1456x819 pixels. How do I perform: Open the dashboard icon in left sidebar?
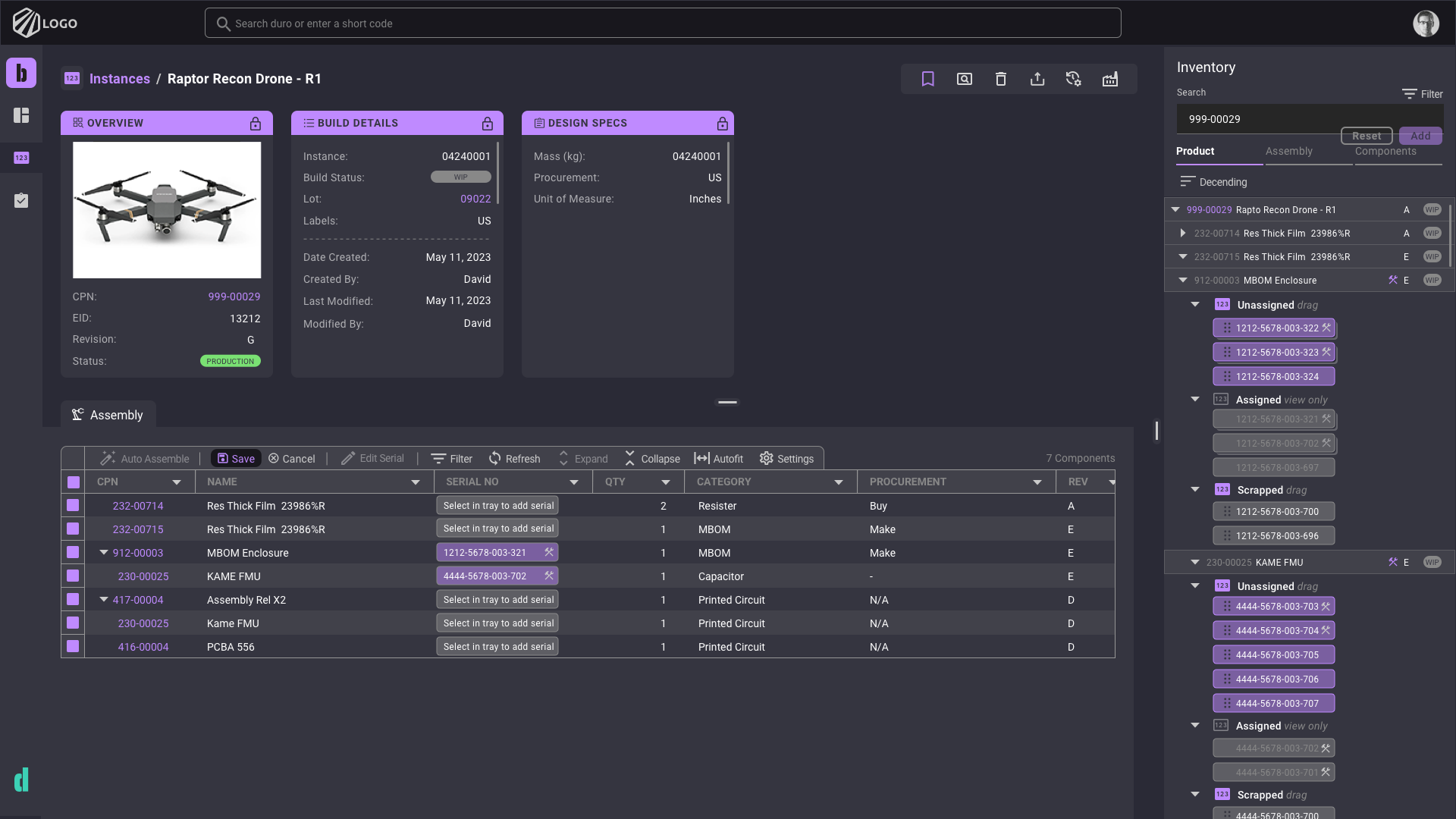[21, 115]
